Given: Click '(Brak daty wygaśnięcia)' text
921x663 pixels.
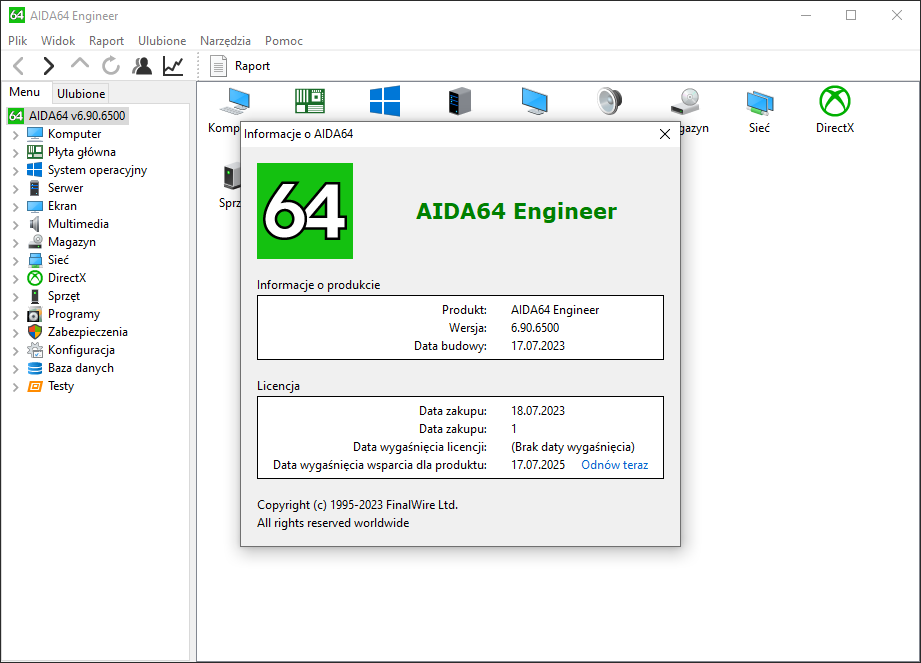Looking at the screenshot, I should pyautogui.click(x=573, y=447).
